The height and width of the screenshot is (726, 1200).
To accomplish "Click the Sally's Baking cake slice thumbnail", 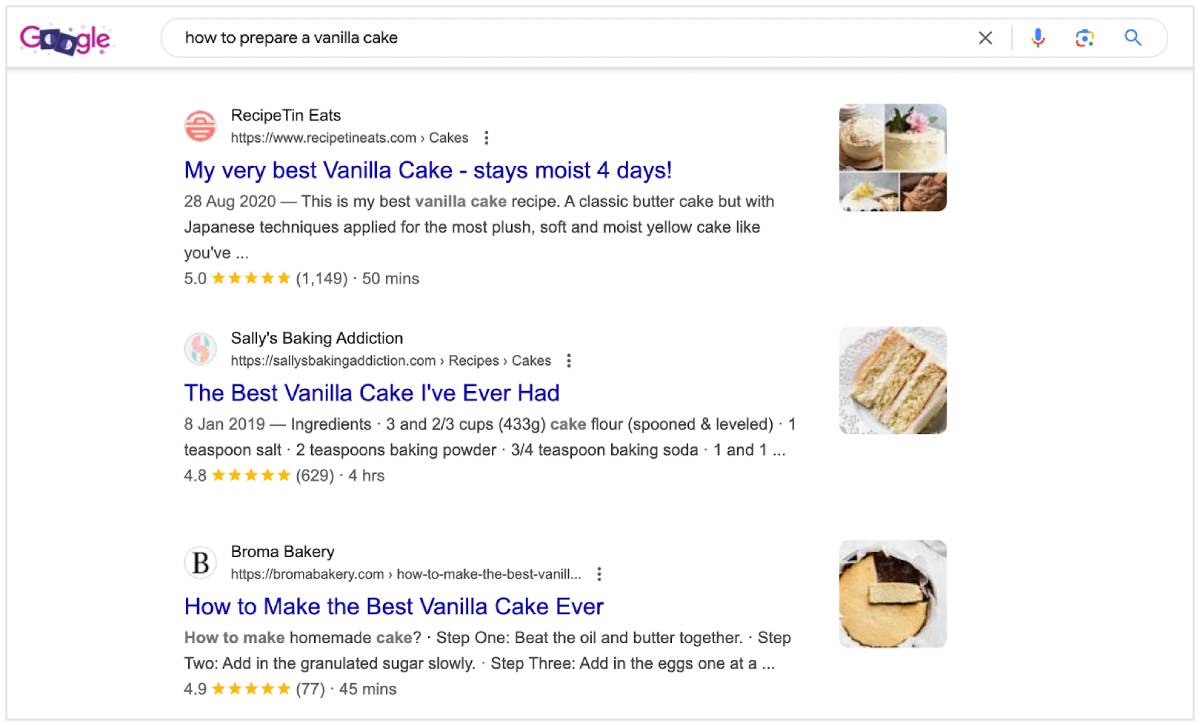I will (x=893, y=381).
